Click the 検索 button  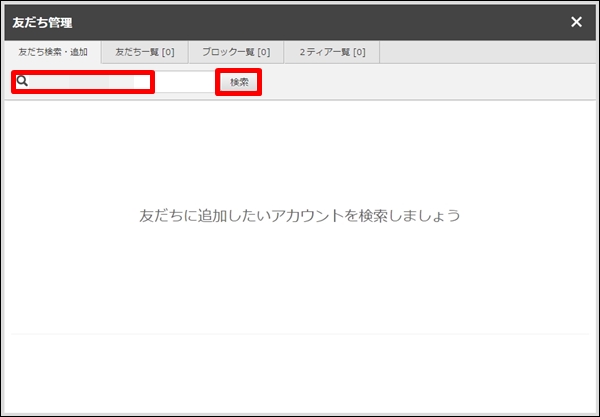239,82
